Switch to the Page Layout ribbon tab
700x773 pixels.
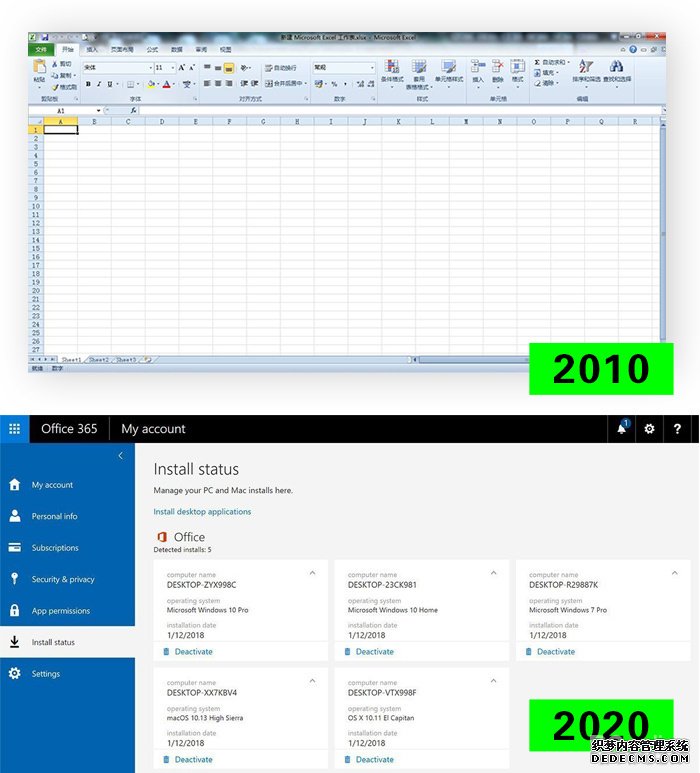pos(122,50)
